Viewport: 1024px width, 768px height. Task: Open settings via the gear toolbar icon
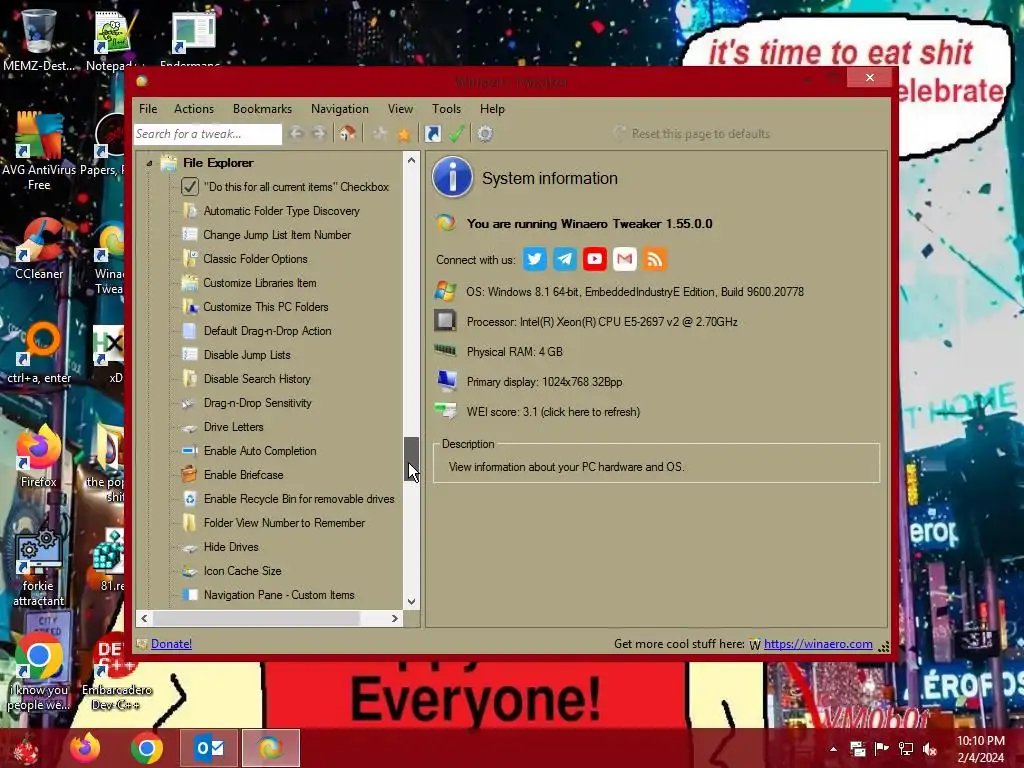(485, 134)
